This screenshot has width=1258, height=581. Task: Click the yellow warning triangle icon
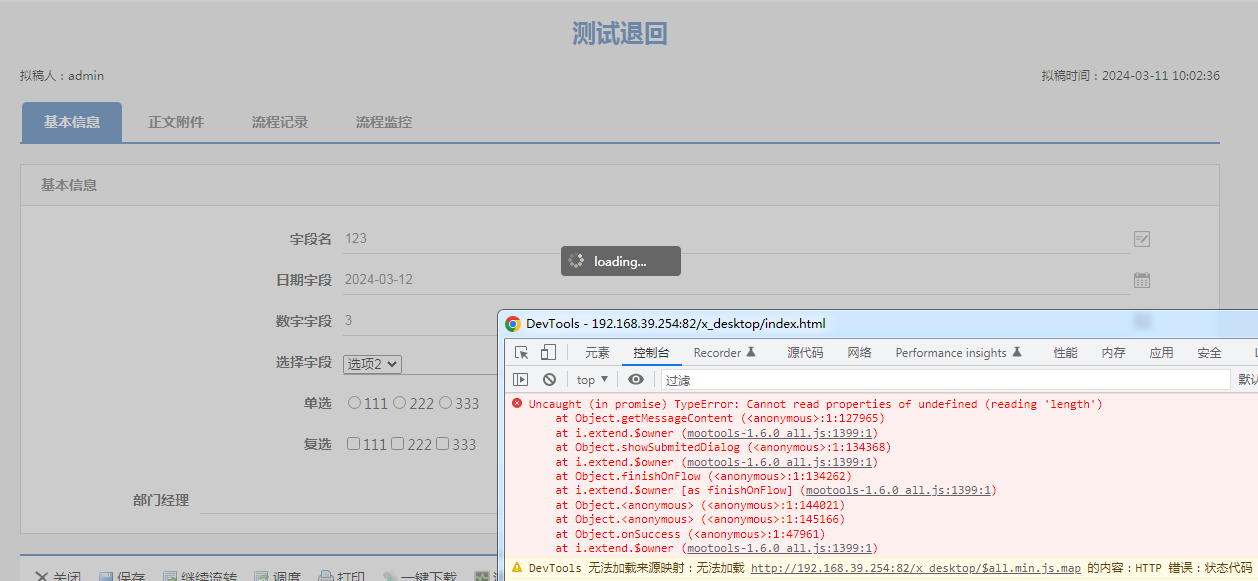pyautogui.click(x=517, y=567)
